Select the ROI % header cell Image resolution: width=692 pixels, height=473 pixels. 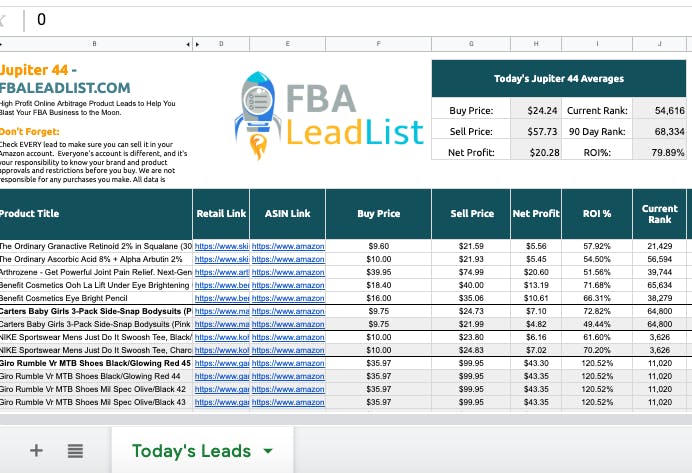(597, 214)
